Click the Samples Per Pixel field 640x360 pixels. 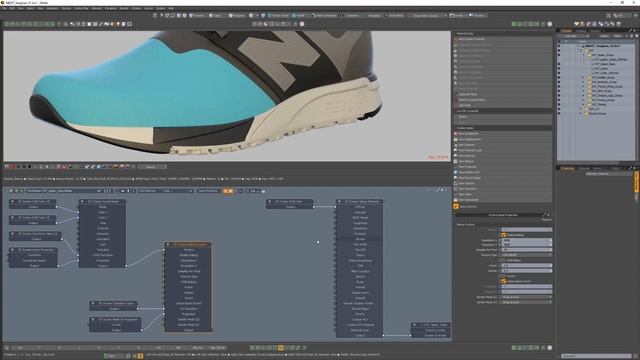pos(527,249)
